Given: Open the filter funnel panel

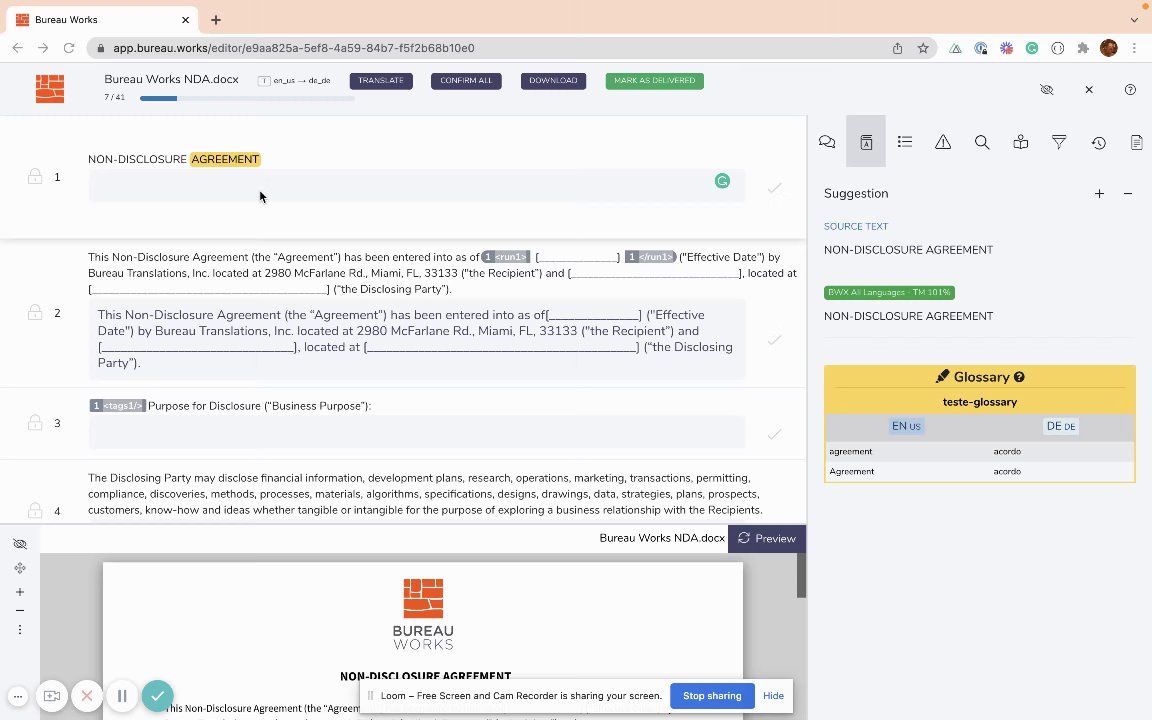Looking at the screenshot, I should point(1059,142).
